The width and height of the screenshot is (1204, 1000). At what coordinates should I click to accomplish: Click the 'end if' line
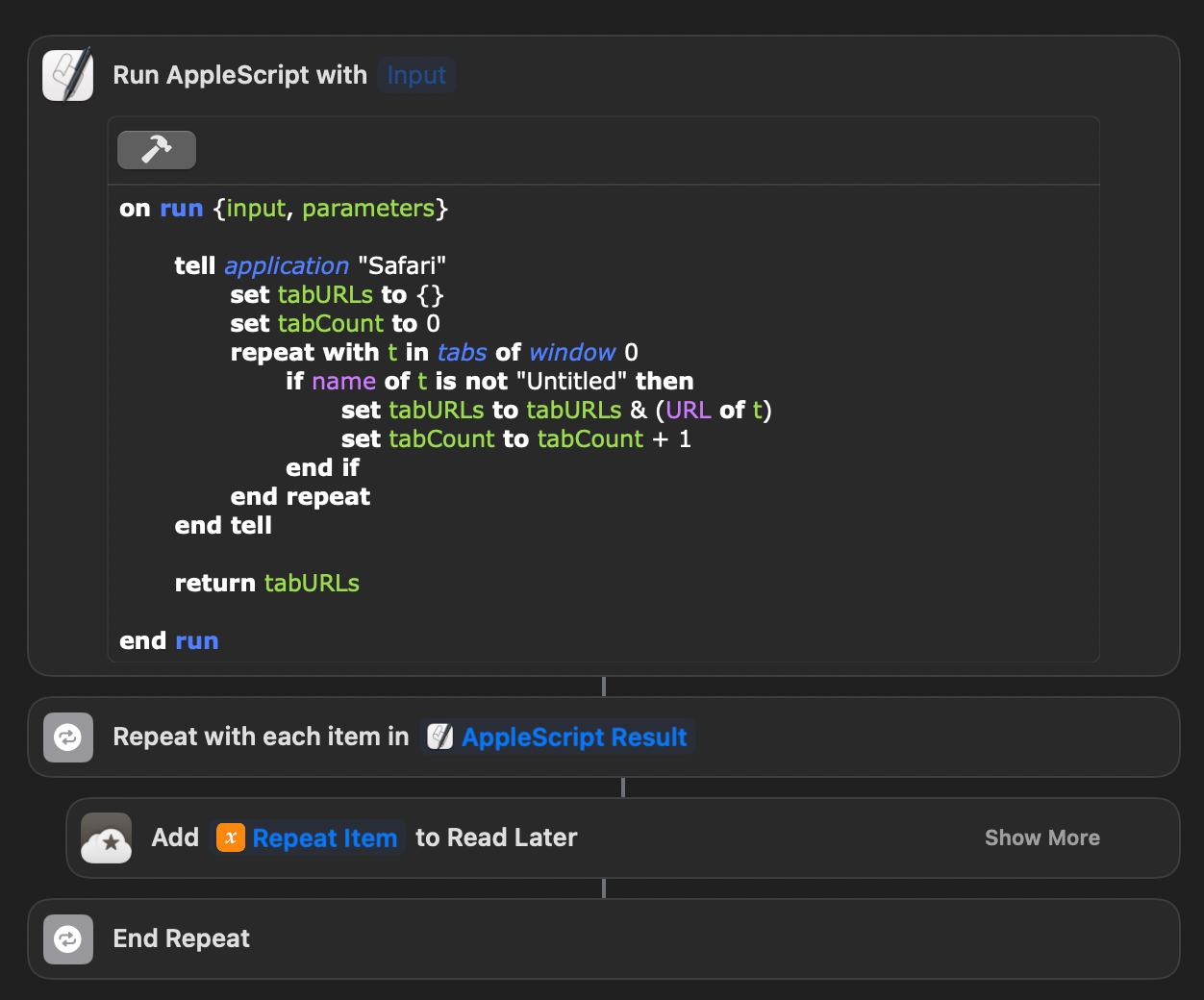(323, 468)
